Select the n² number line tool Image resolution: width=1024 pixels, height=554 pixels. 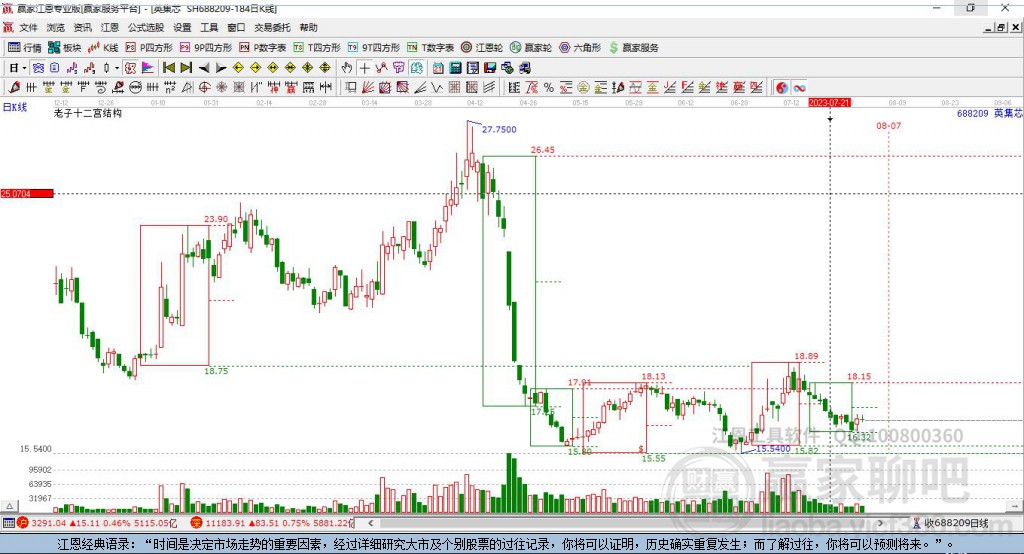[170, 88]
